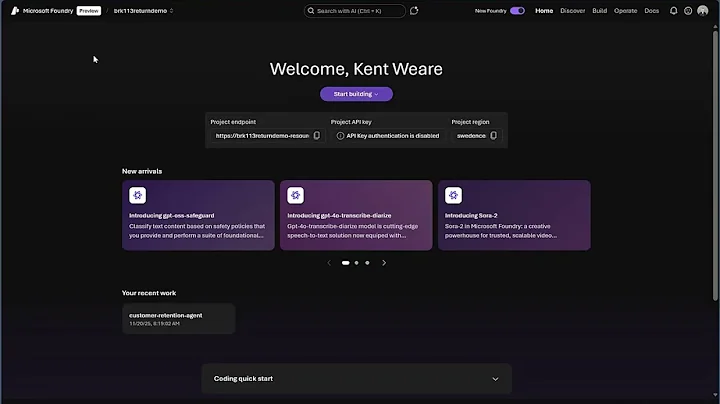Click the 'swedence' region text

tap(471, 136)
